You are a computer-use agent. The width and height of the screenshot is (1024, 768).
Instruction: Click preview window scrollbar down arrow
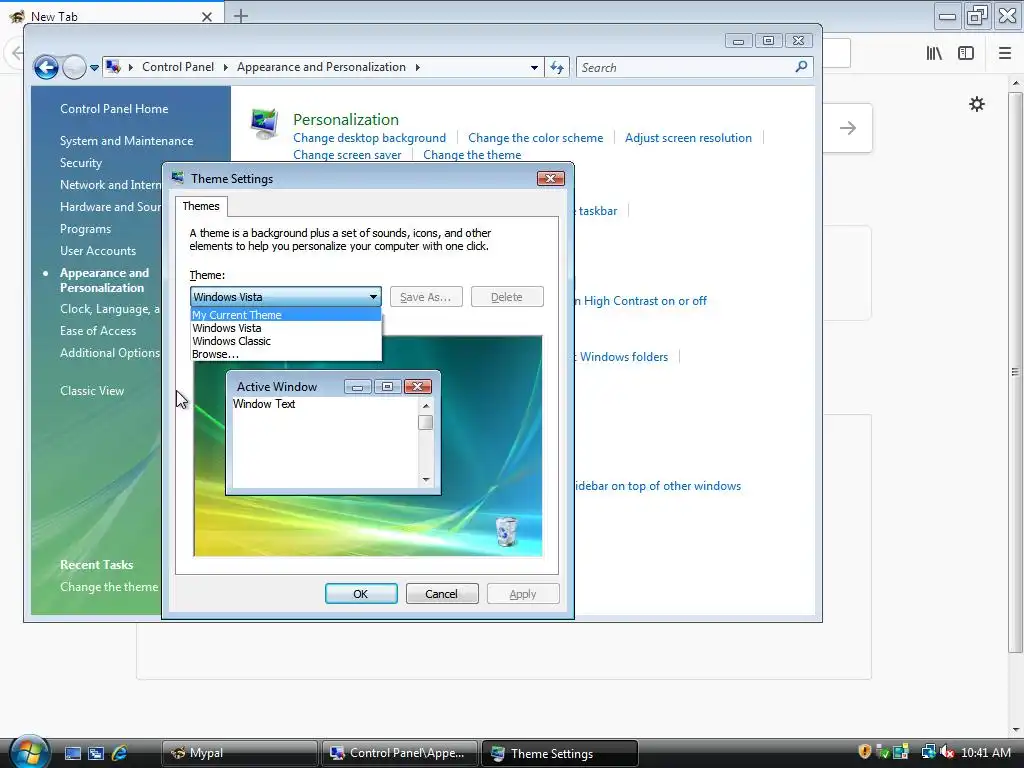tap(426, 480)
